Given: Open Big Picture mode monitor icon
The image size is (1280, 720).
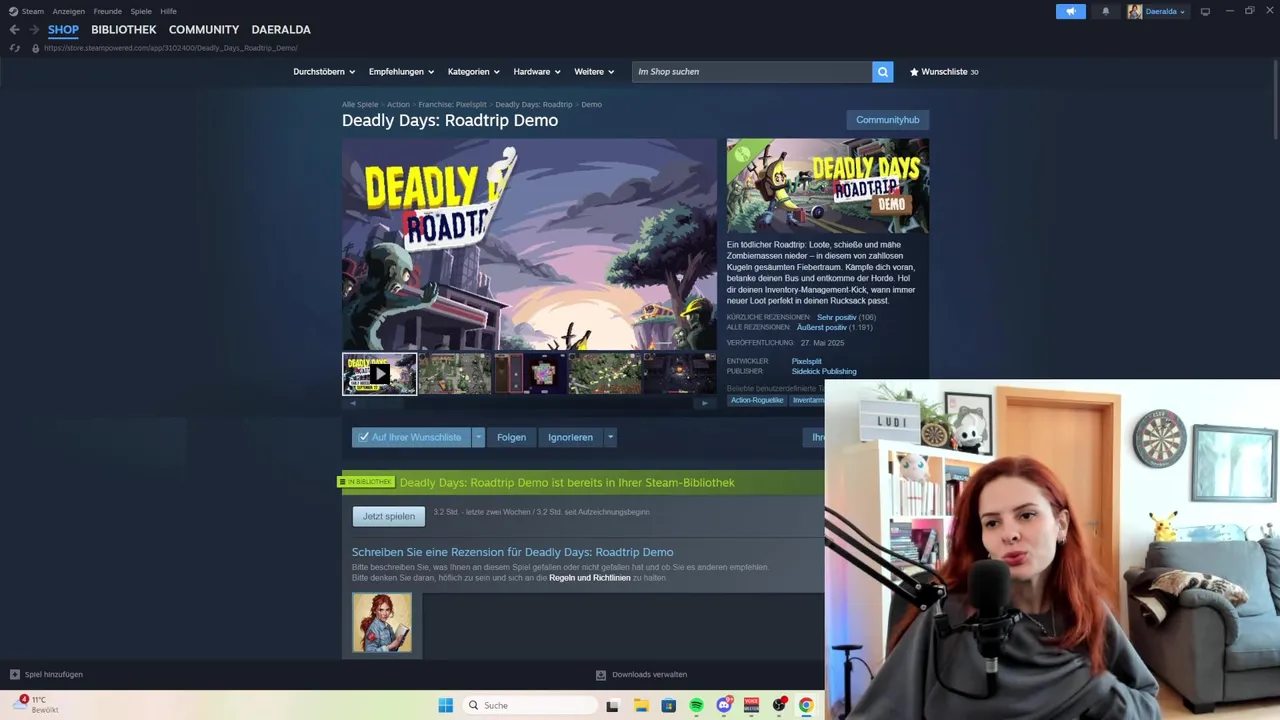Looking at the screenshot, I should point(1205,12).
